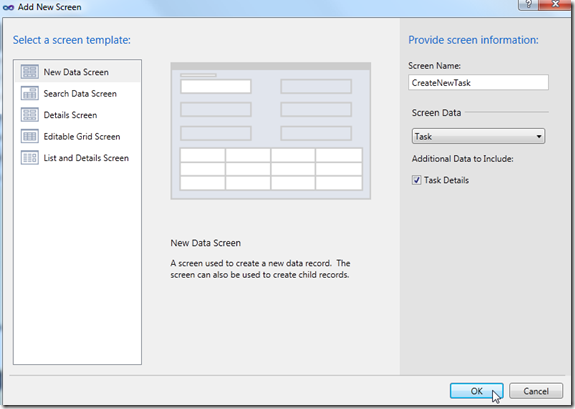Click the Cancel button
The width and height of the screenshot is (575, 409).
[536, 391]
